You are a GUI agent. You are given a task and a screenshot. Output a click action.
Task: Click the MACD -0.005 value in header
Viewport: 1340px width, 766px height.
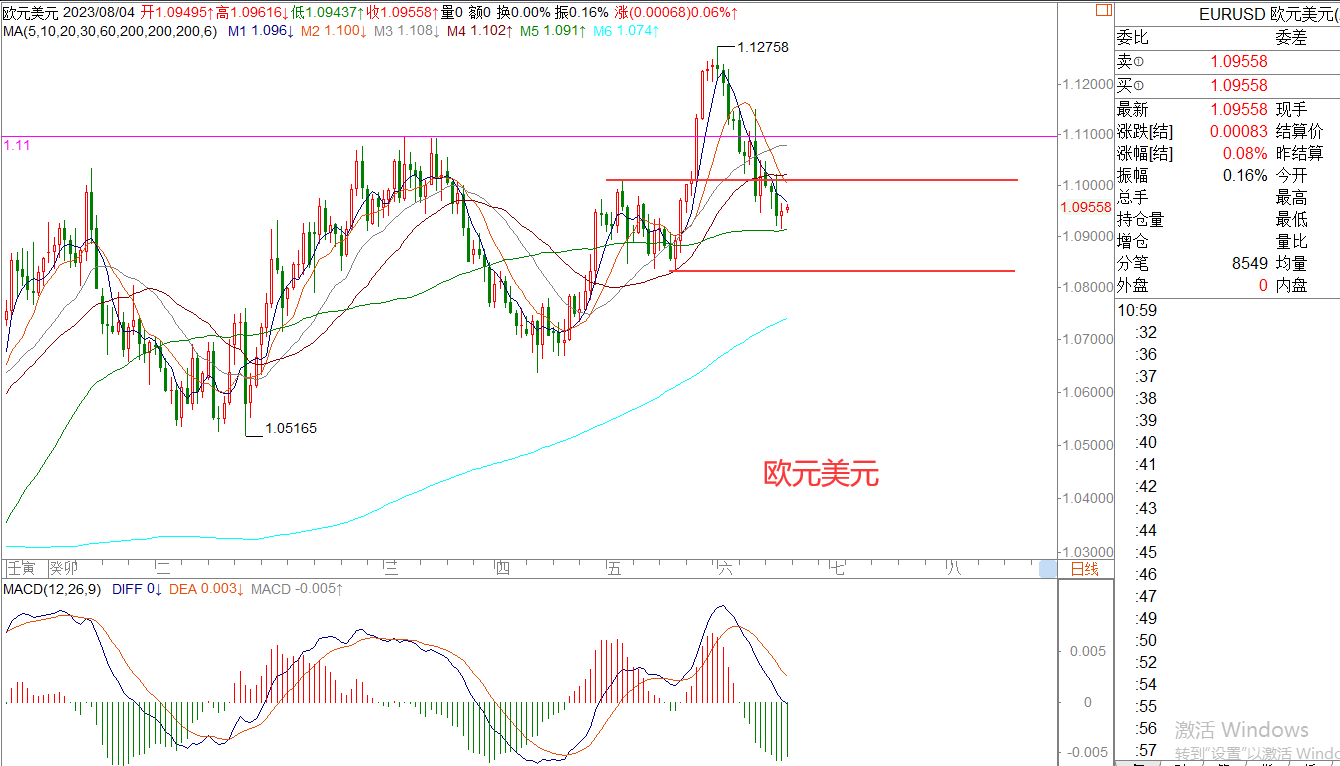[297, 589]
